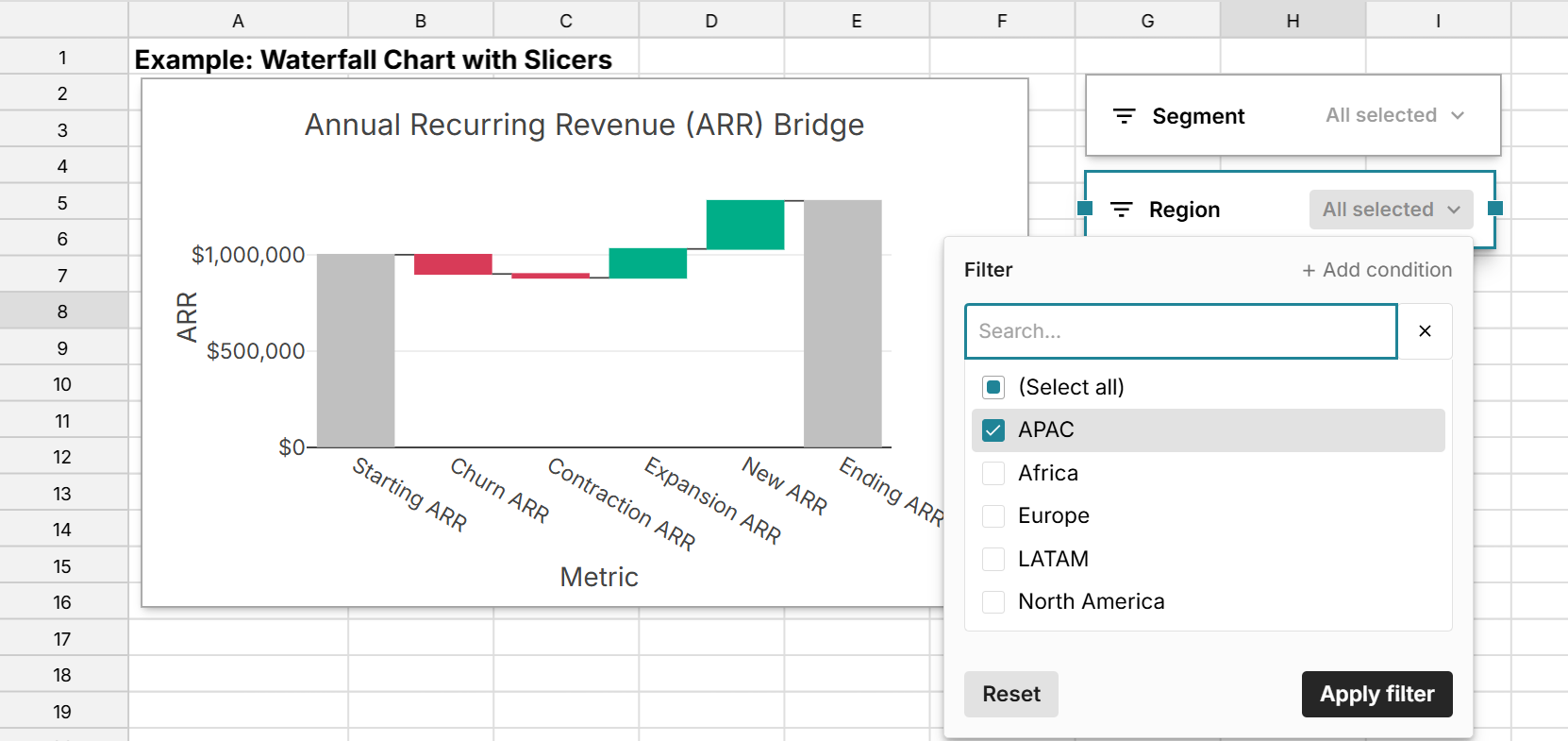Click the Segment slicer filter icon
Viewport: 1568px width, 741px height.
(1124, 116)
